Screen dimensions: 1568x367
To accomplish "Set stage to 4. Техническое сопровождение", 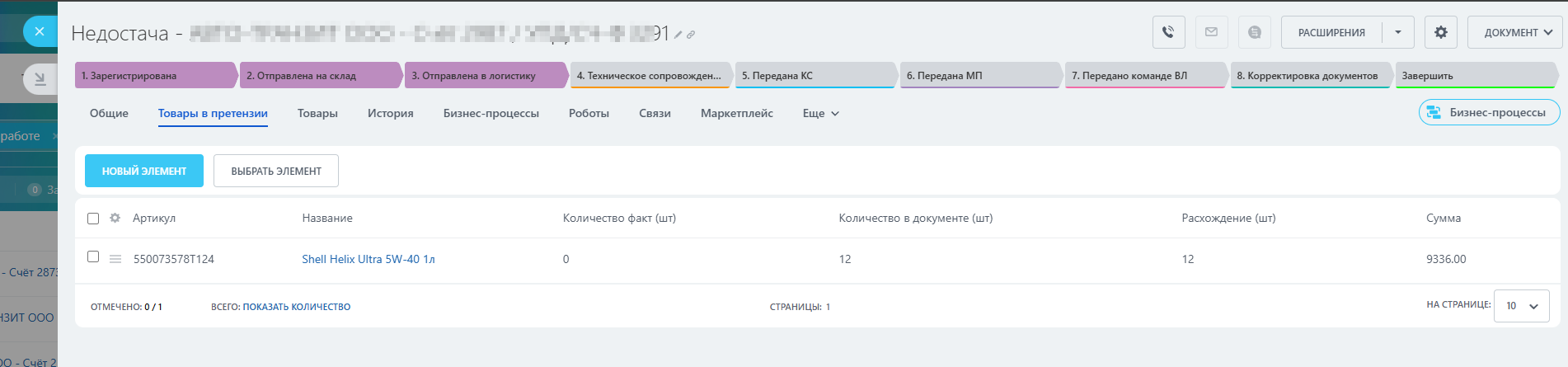I will pos(649,76).
